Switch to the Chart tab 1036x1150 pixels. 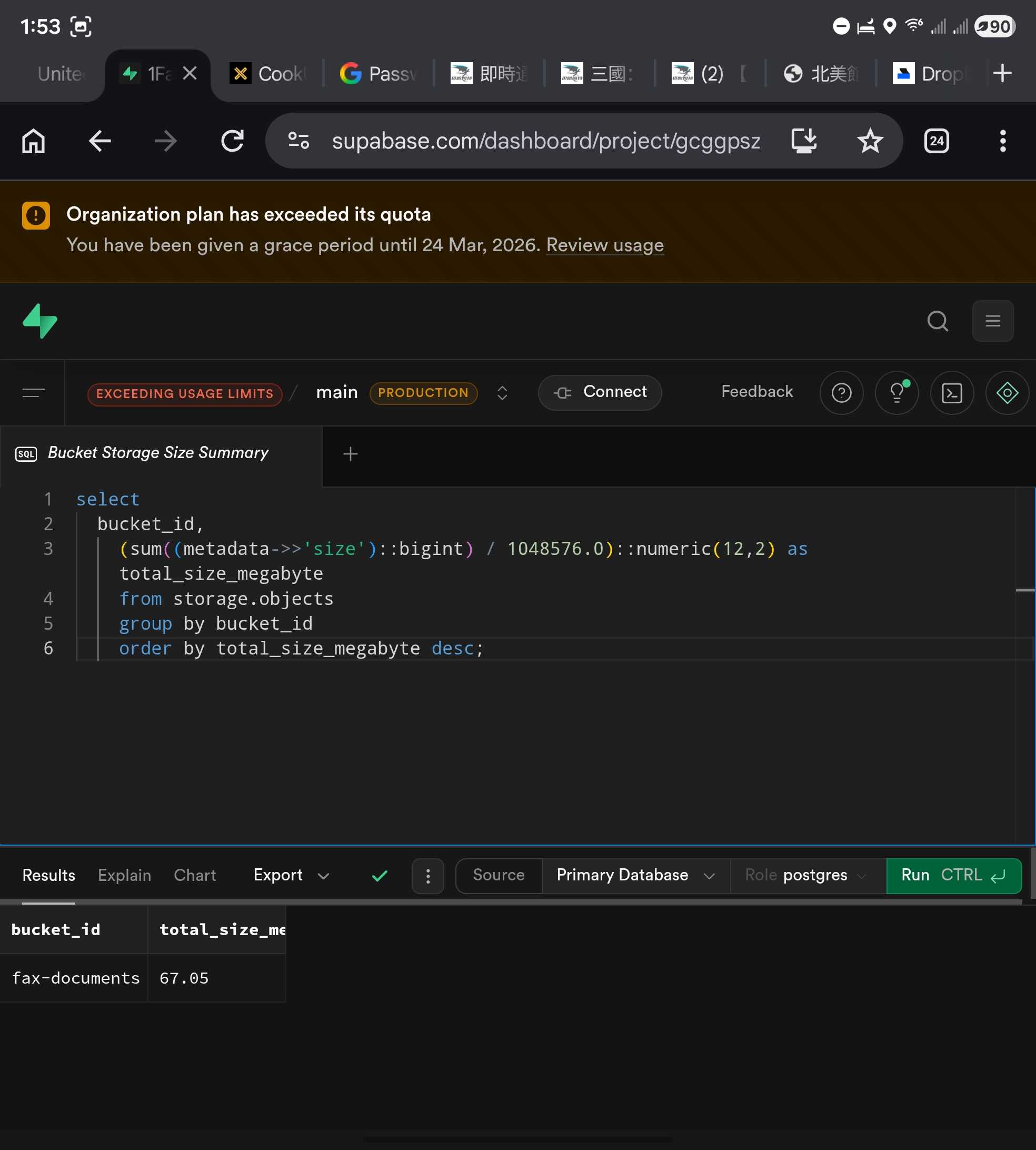(194, 876)
